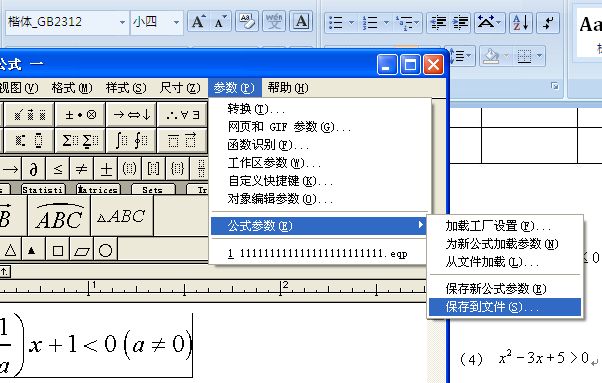Select the summation templates palette
The image size is (602, 383).
click(x=80, y=140)
